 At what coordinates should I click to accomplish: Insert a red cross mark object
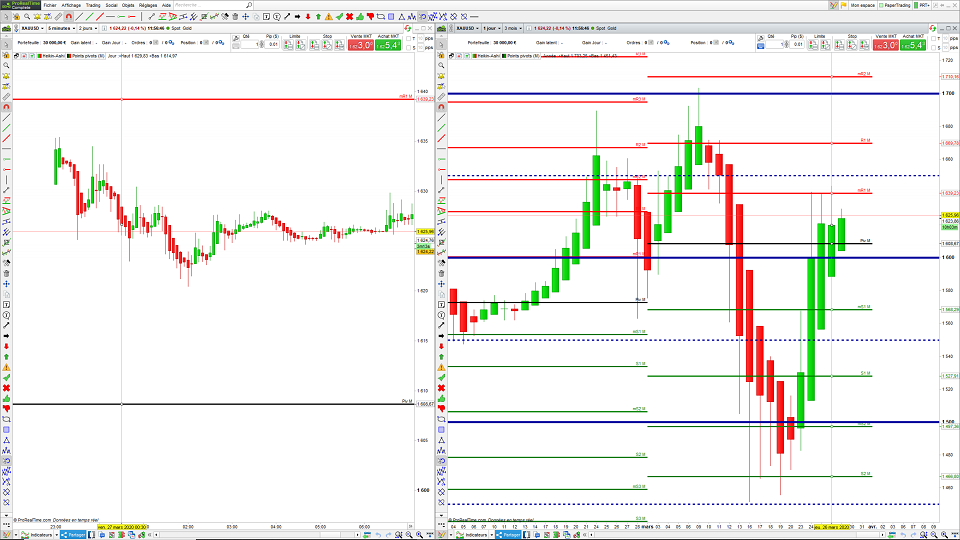click(x=350, y=17)
